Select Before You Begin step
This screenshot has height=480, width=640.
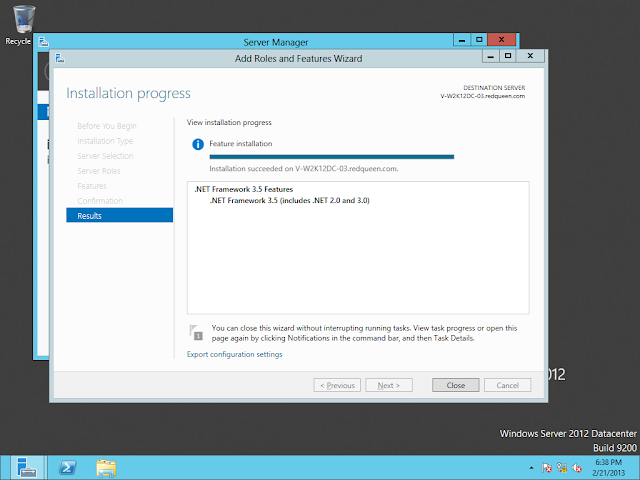(107, 126)
